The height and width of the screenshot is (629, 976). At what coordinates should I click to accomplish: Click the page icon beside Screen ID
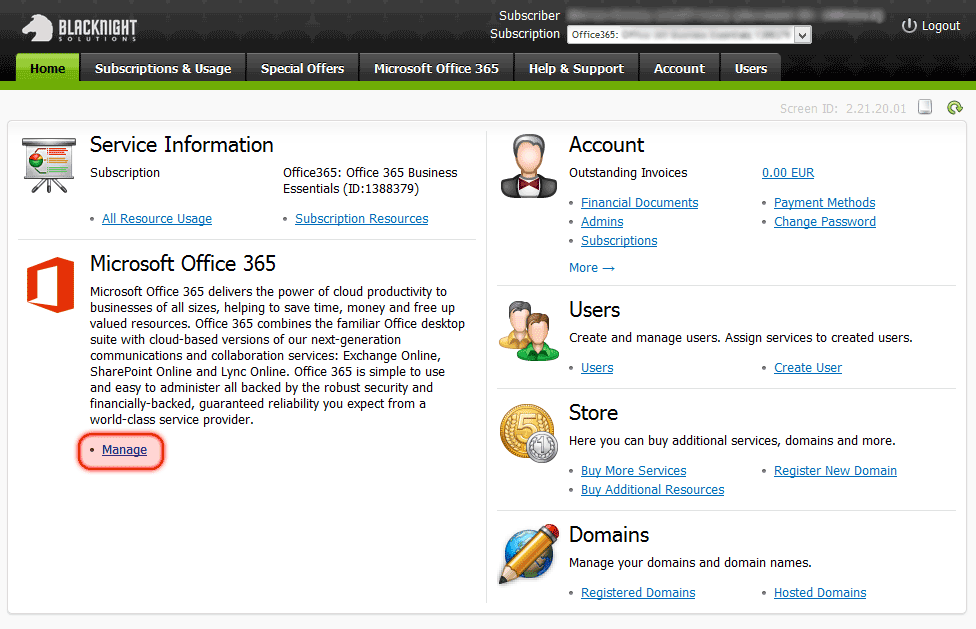(926, 108)
